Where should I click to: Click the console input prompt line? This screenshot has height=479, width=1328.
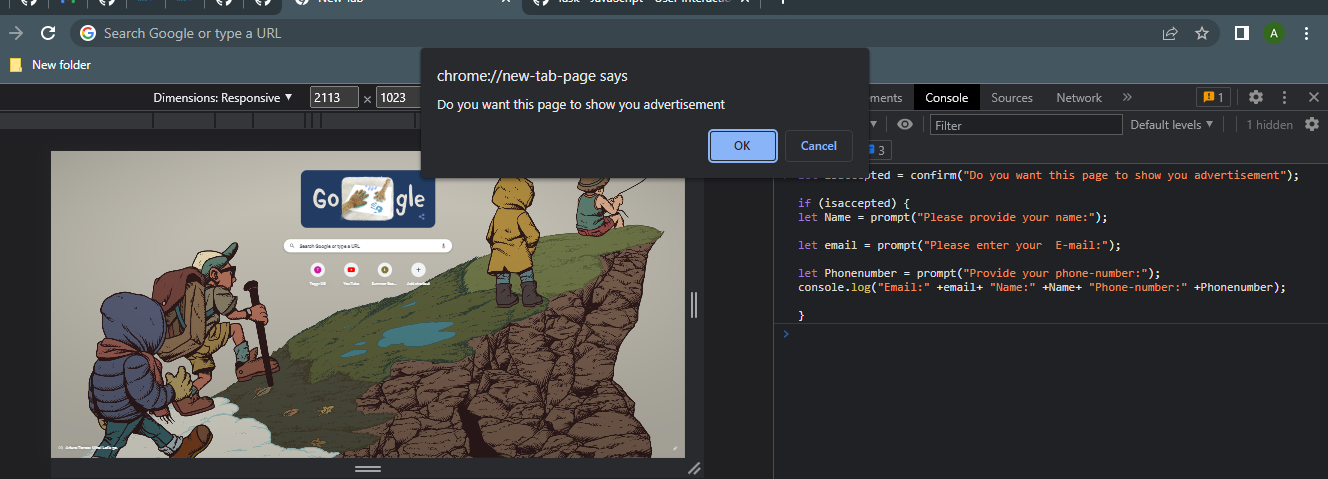point(1050,334)
